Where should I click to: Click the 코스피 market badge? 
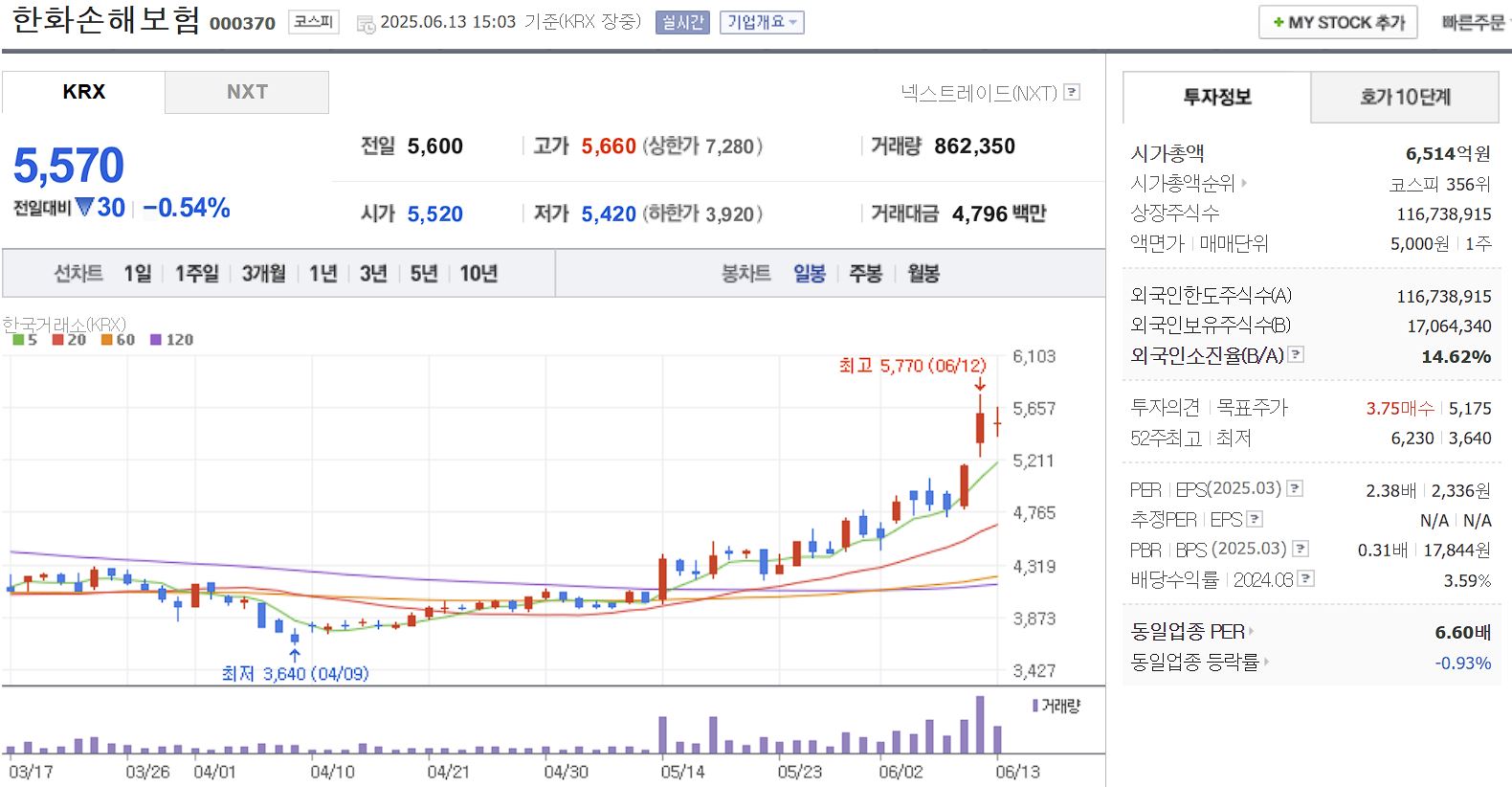(313, 21)
